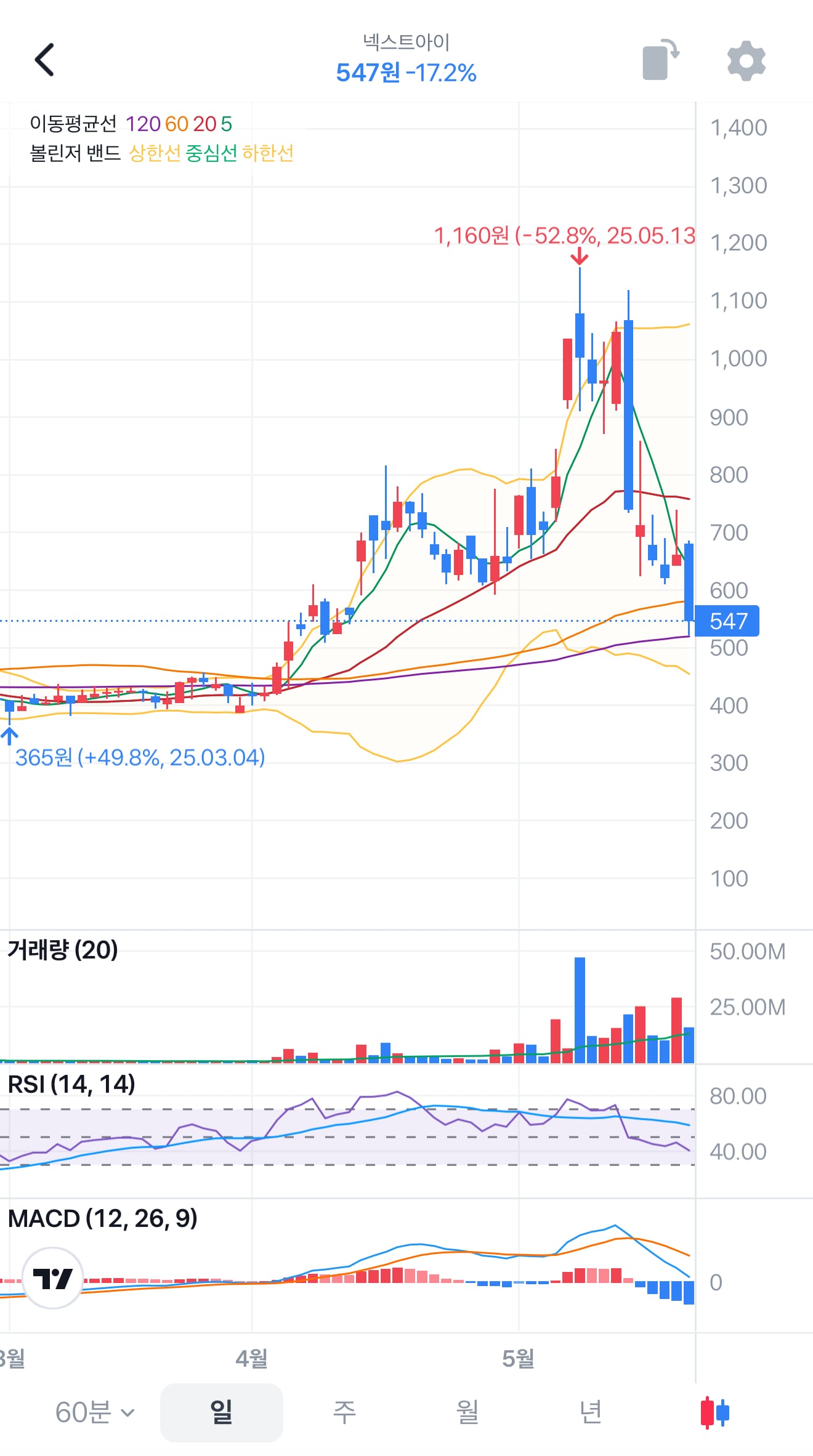813x1456 pixels.
Task: Go back with the left arrow icon
Action: coord(44,60)
